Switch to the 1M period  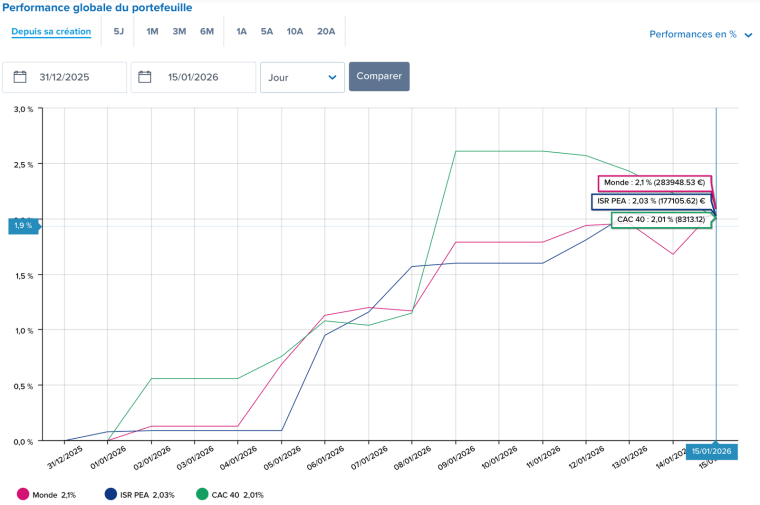coord(152,31)
